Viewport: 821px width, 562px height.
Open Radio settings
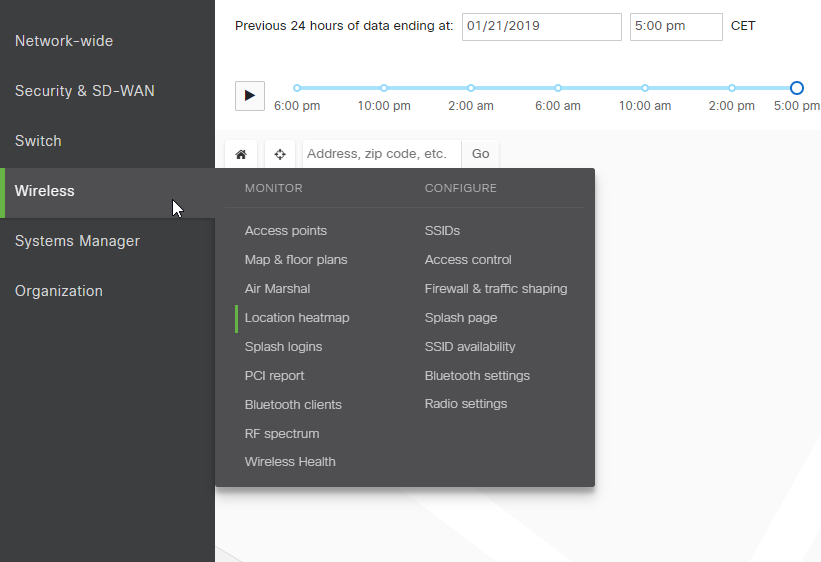click(x=465, y=404)
